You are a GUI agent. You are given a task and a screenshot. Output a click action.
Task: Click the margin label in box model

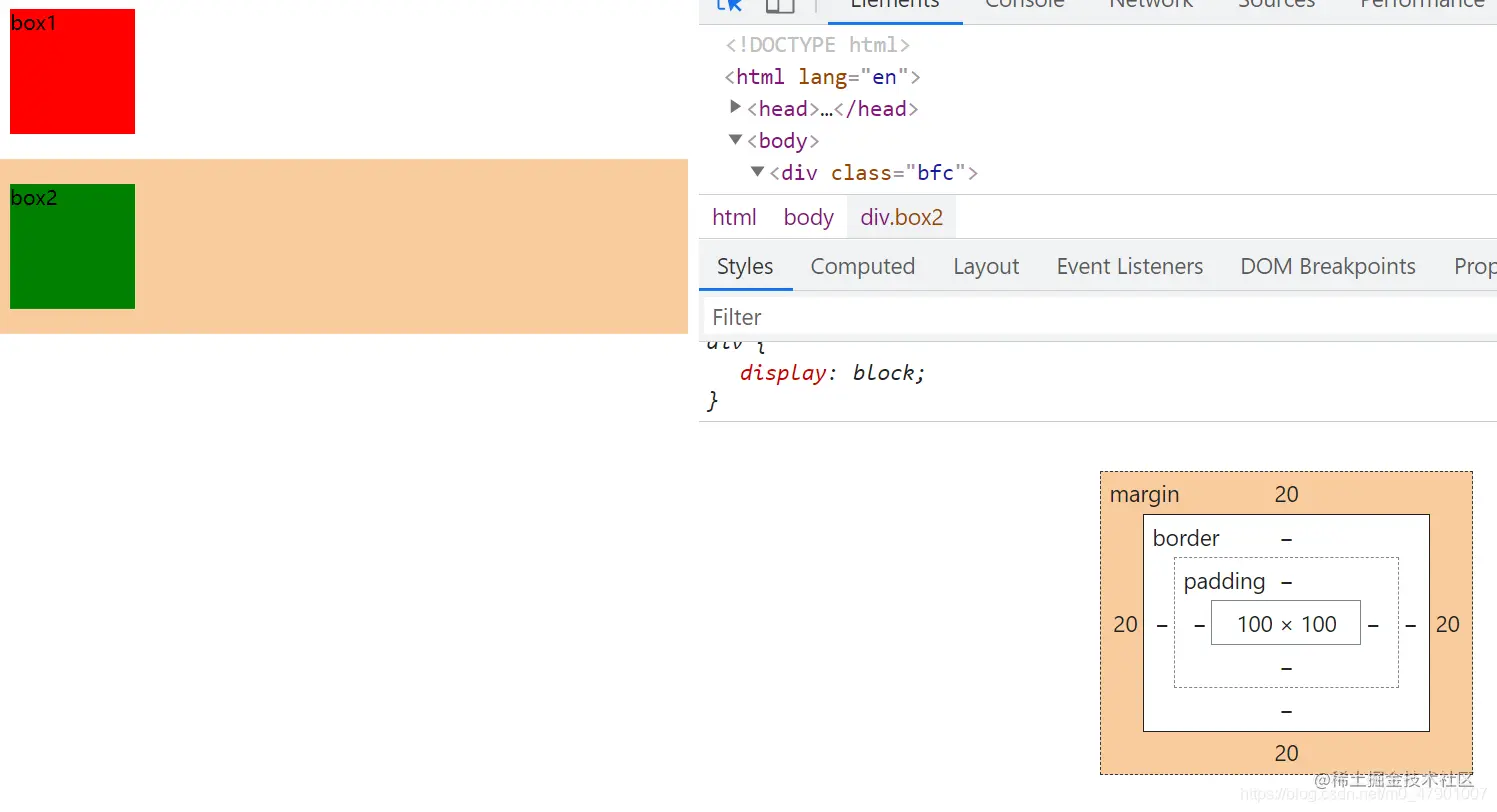1144,494
